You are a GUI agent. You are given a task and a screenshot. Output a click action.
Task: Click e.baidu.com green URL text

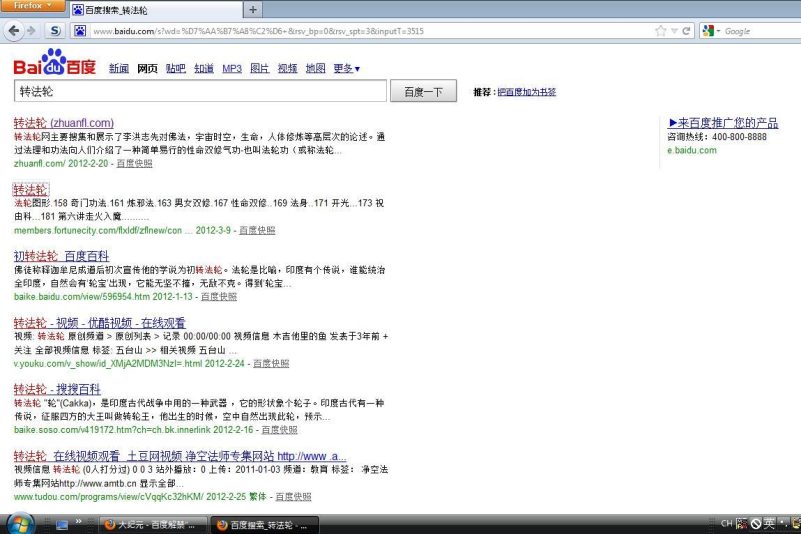point(692,150)
